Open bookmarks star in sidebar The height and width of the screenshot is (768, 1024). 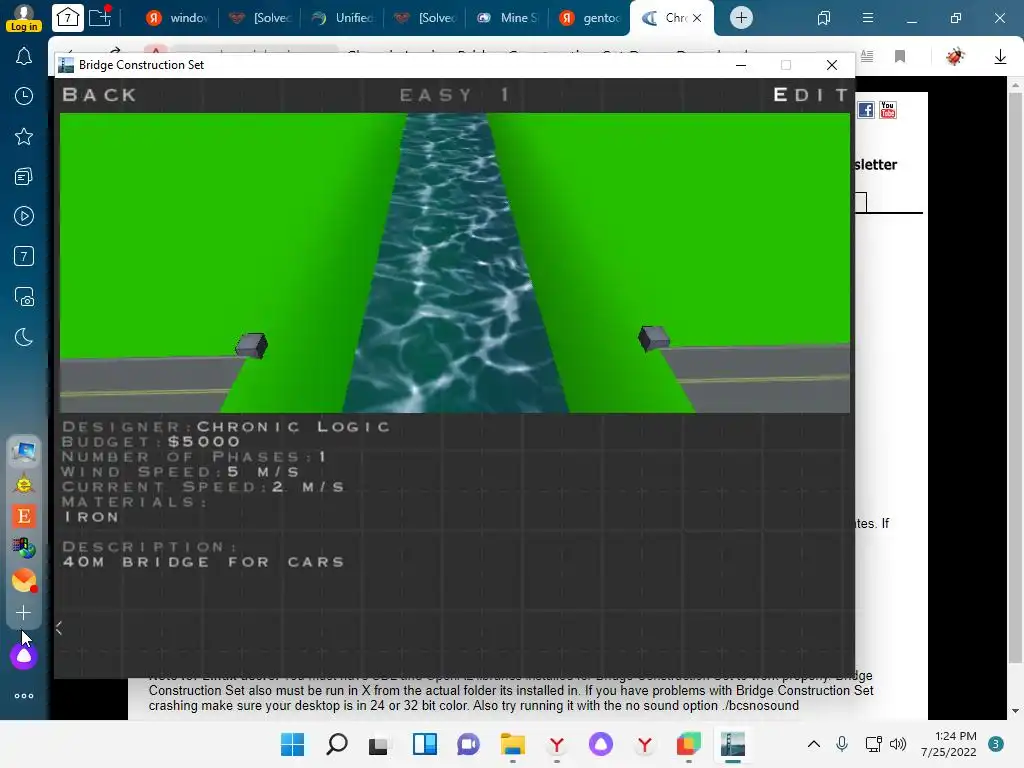pyautogui.click(x=24, y=136)
